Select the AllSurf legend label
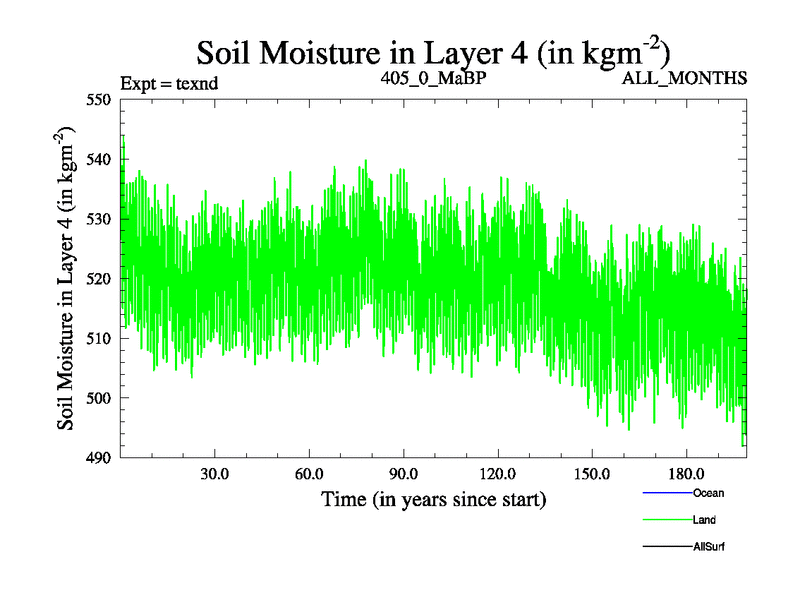This screenshot has height=600, width=800. [x=709, y=547]
